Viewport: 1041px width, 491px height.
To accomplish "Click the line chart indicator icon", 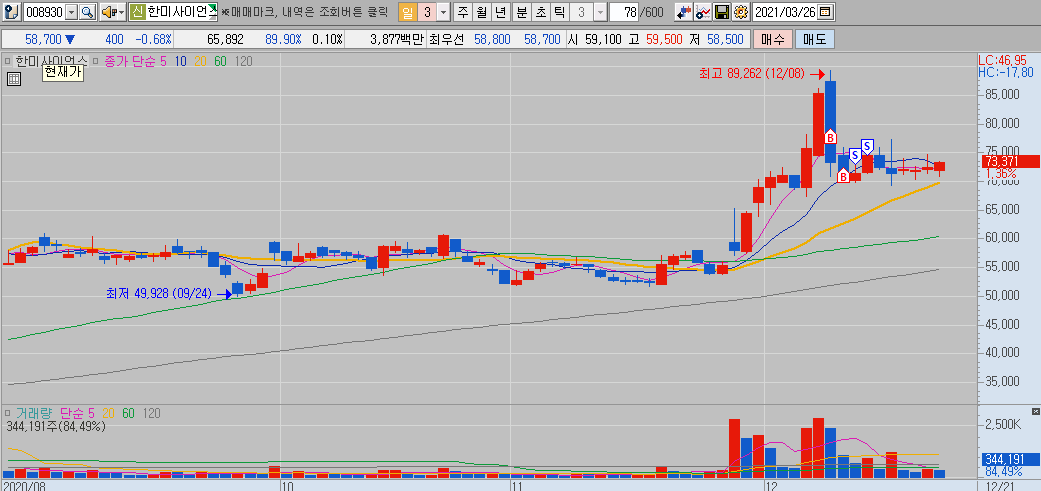I will pos(703,12).
